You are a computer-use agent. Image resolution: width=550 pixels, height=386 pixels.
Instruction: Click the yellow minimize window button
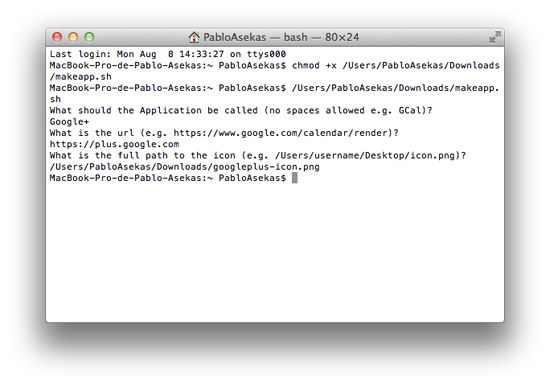pyautogui.click(x=73, y=37)
